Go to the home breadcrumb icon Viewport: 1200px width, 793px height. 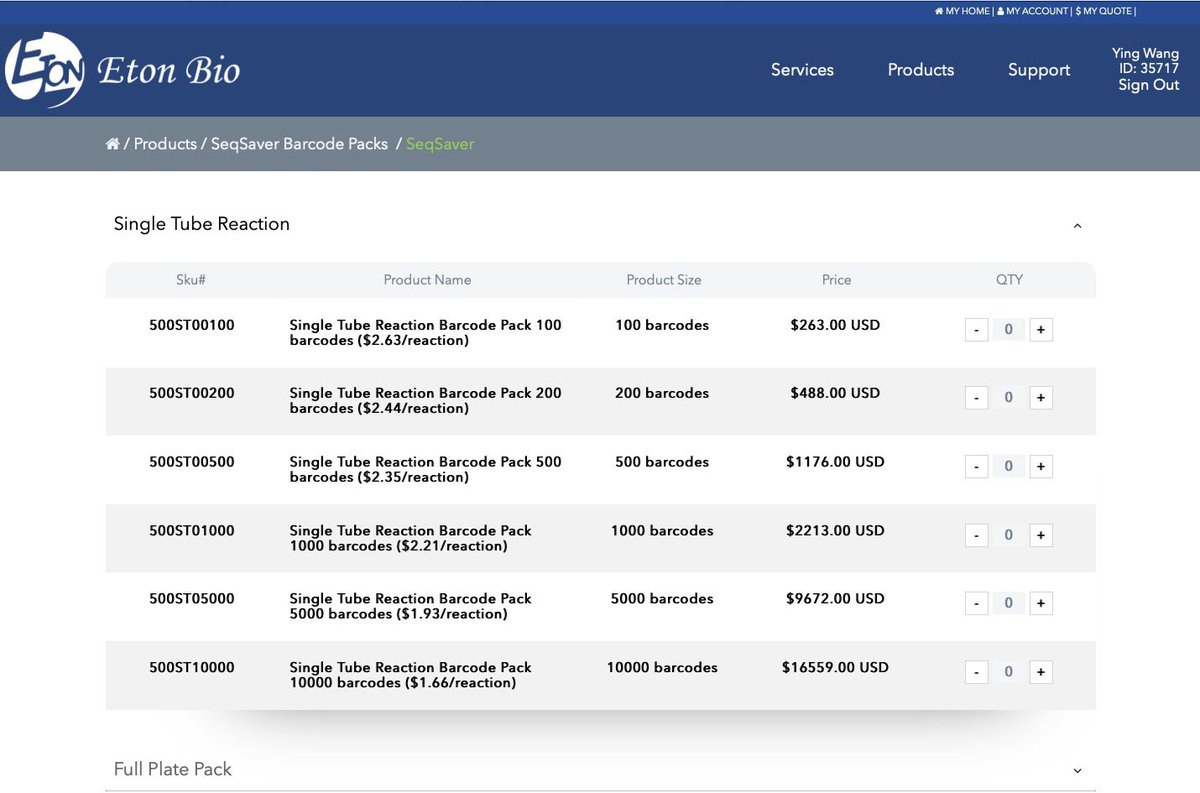coord(112,144)
